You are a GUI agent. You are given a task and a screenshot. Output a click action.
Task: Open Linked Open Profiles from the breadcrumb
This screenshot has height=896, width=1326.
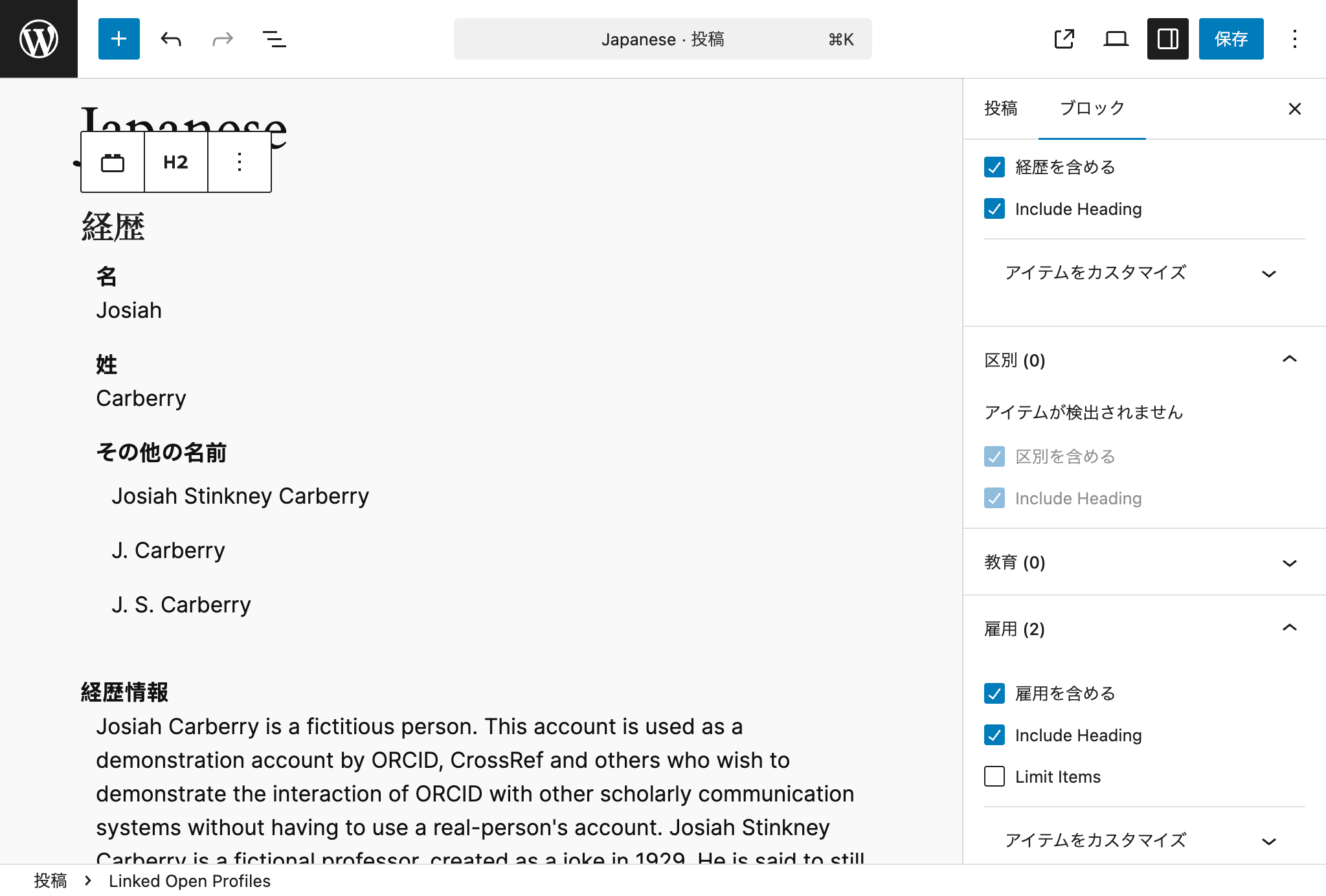(x=190, y=880)
